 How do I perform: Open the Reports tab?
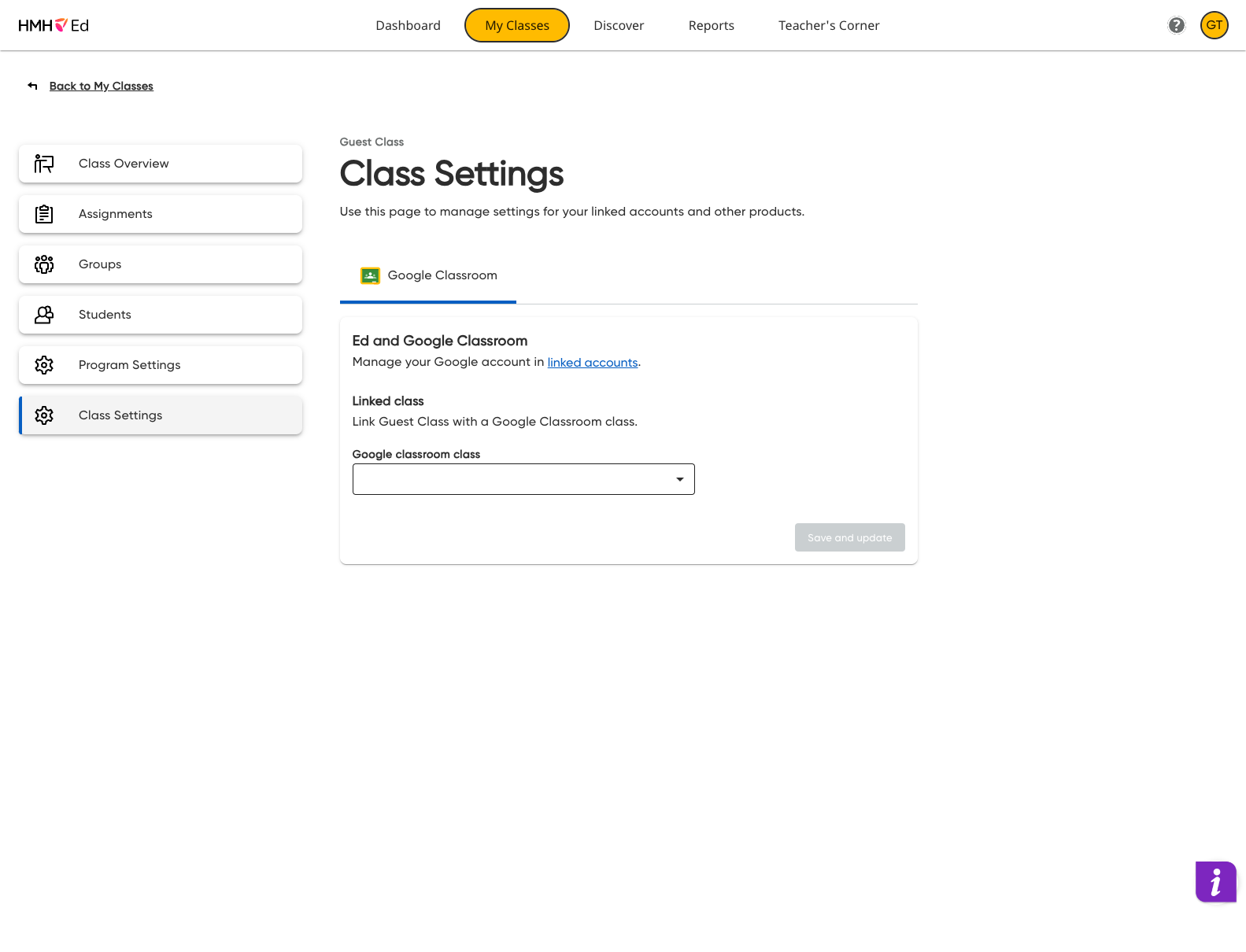711,25
